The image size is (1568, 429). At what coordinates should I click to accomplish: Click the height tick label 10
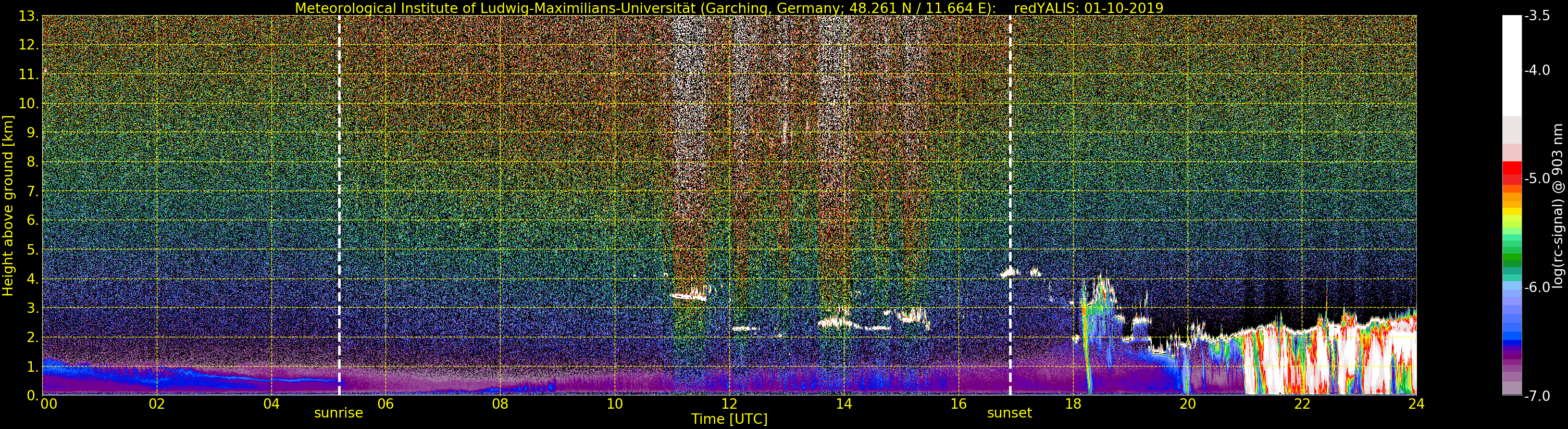point(29,104)
